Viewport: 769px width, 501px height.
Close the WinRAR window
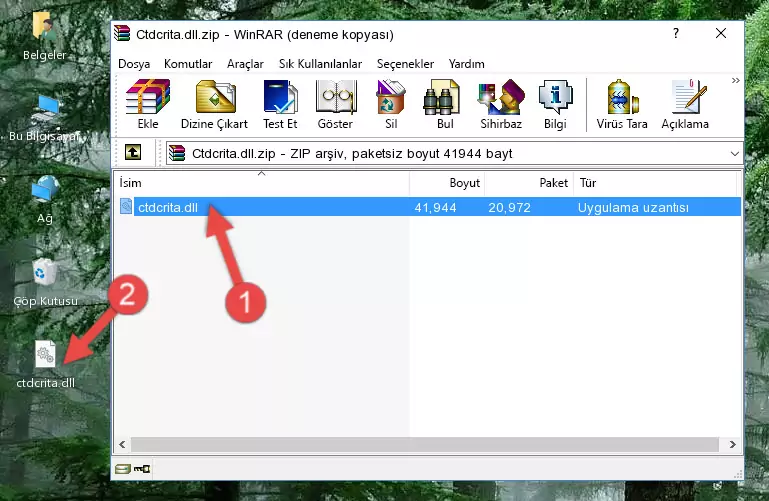(721, 33)
